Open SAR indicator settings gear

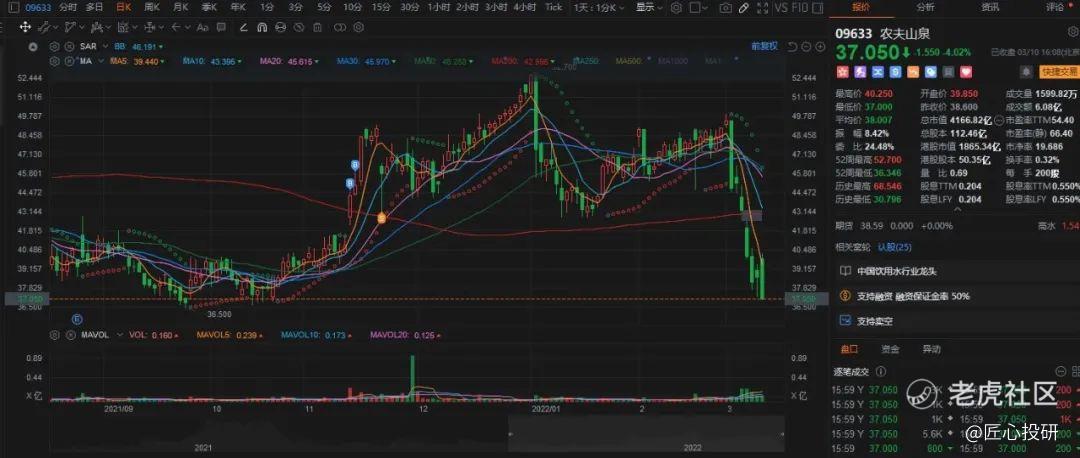(55, 46)
